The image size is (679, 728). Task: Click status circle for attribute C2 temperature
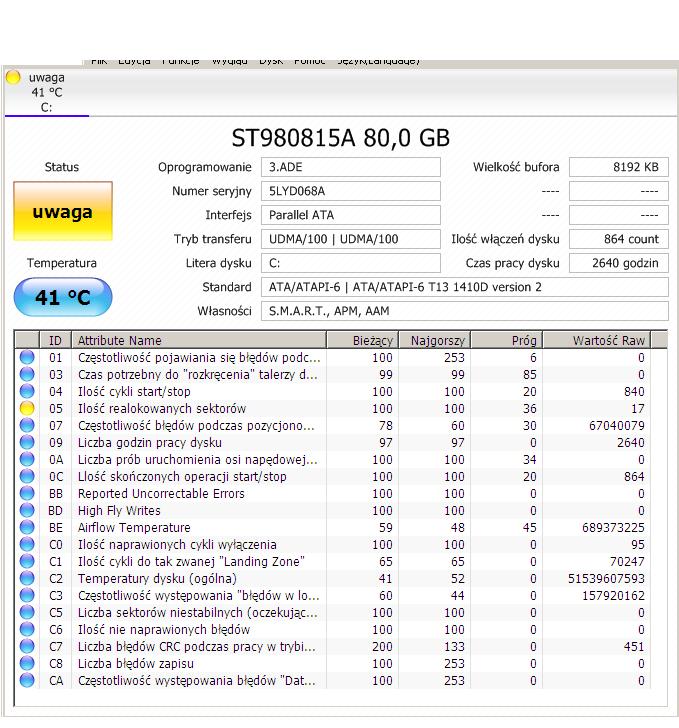point(27,578)
